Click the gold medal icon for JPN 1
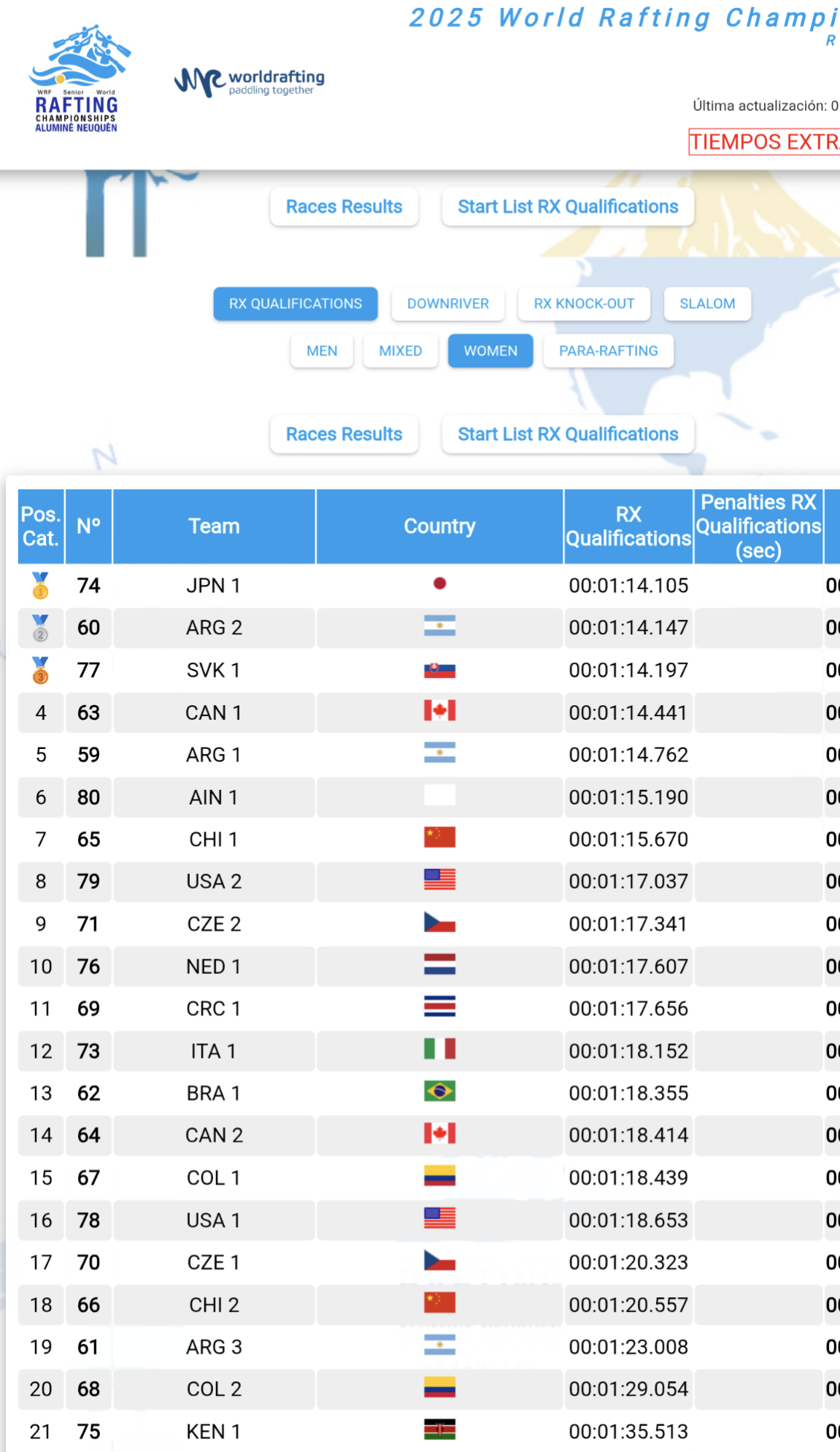 [41, 585]
